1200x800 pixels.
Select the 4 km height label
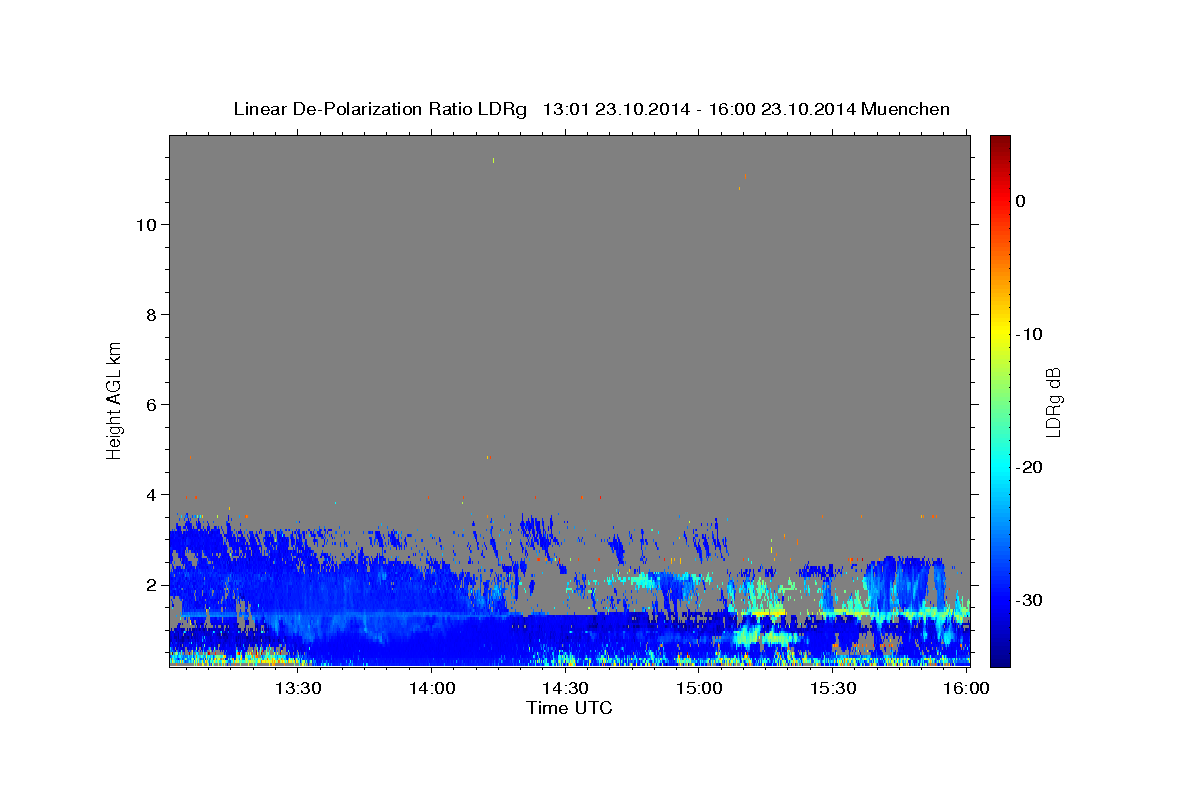(149, 495)
